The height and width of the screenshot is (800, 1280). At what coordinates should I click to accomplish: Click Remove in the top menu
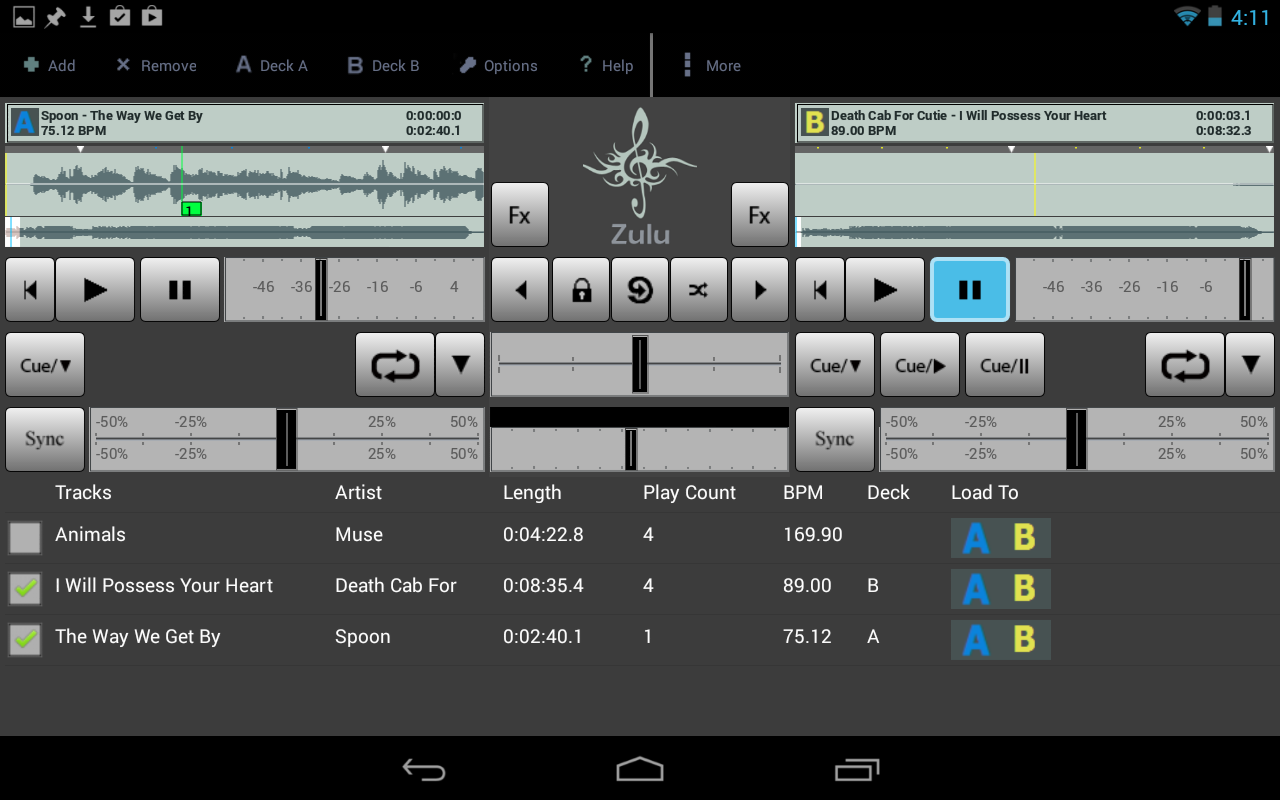[156, 66]
